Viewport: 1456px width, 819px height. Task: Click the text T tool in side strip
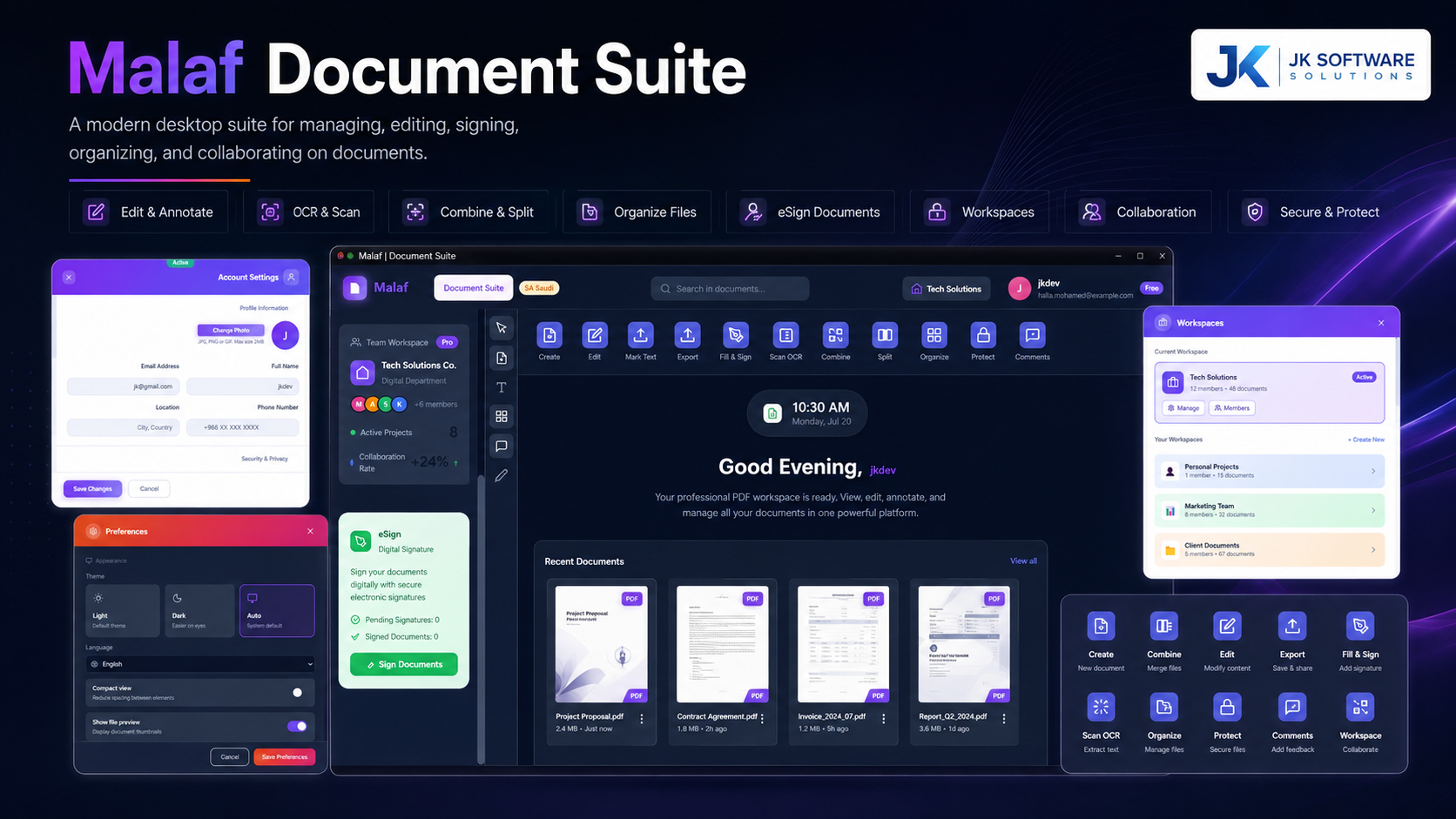click(502, 387)
